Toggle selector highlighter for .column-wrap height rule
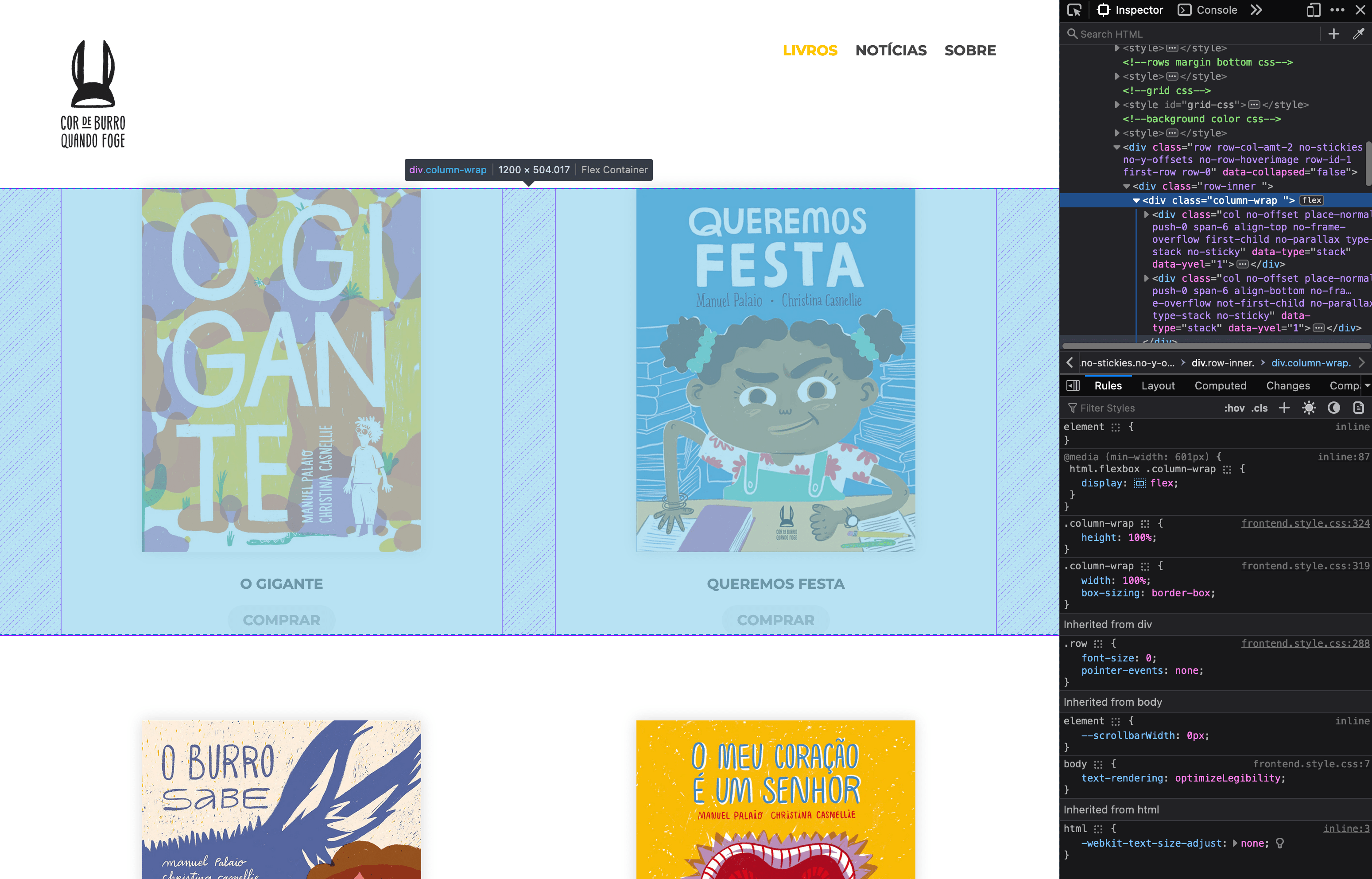1372x879 pixels. 1145,523
